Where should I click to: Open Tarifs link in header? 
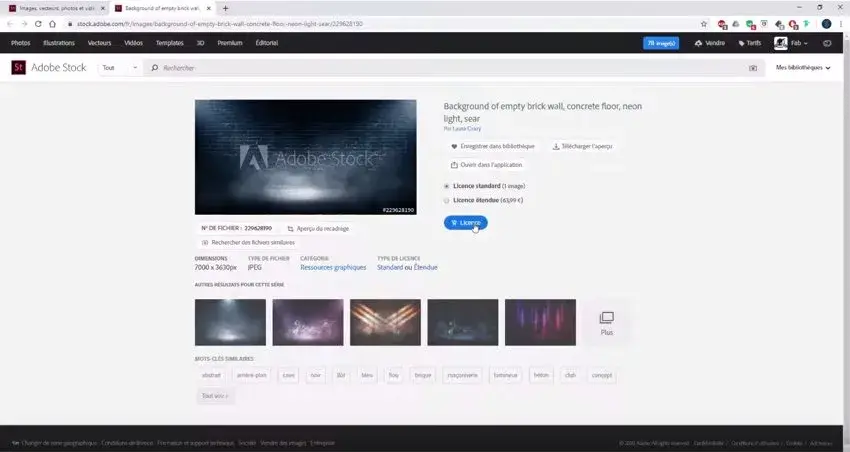[x=750, y=43]
